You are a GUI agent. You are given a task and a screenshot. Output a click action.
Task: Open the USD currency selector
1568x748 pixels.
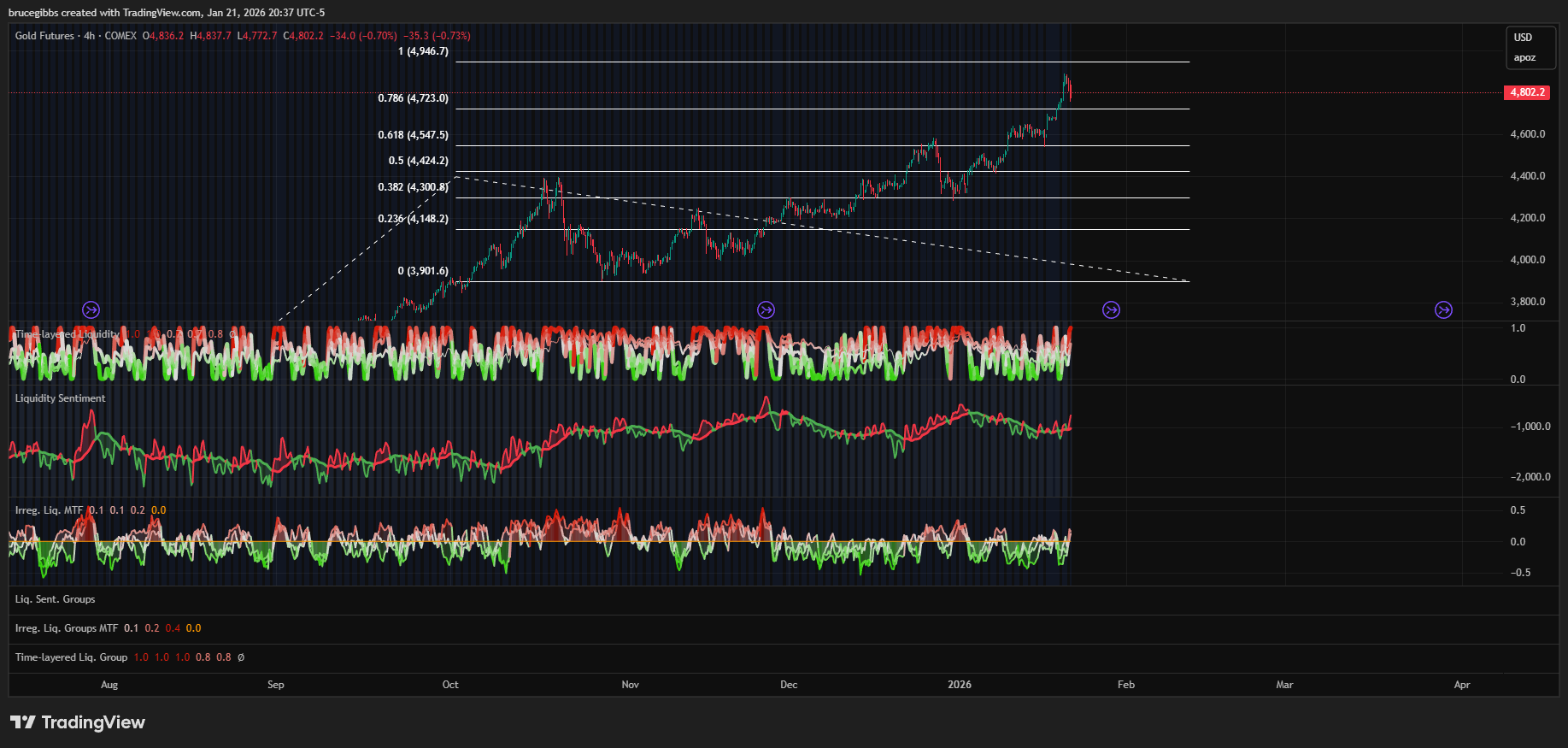pyautogui.click(x=1523, y=38)
